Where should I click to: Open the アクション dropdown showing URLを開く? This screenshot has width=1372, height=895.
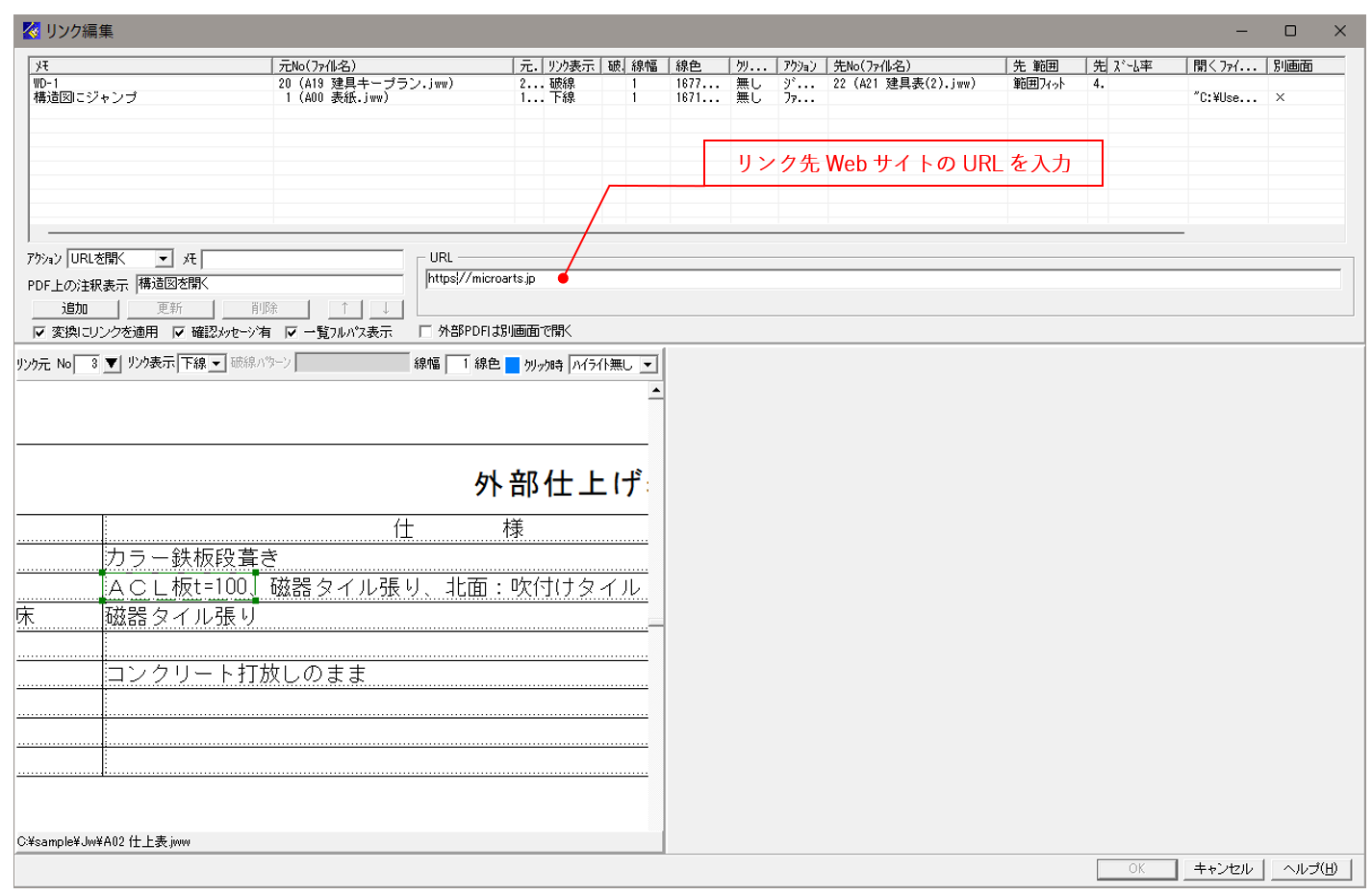pos(165,258)
